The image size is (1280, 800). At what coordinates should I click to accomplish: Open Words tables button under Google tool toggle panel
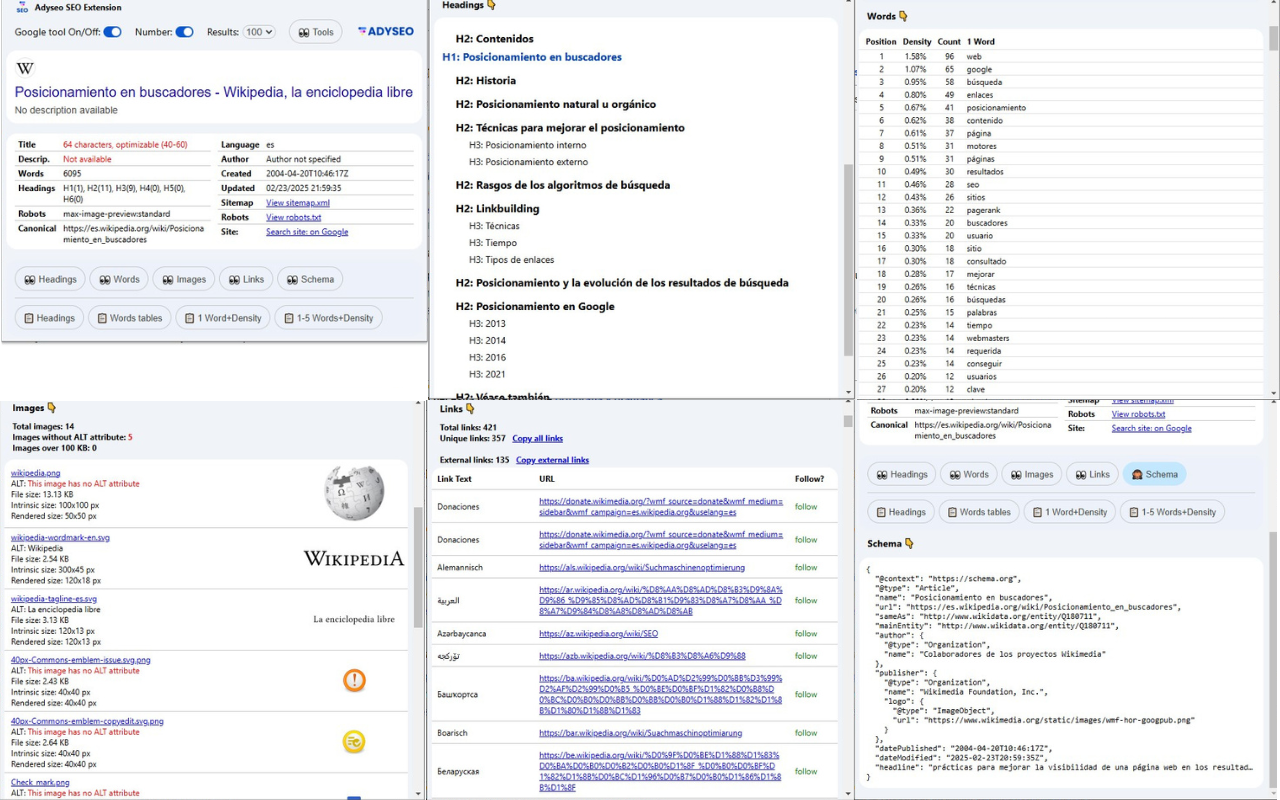click(129, 318)
